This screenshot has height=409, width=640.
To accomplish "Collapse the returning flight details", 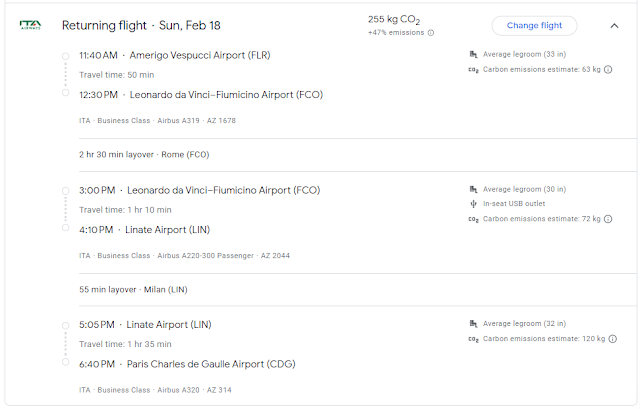I will click(x=614, y=26).
